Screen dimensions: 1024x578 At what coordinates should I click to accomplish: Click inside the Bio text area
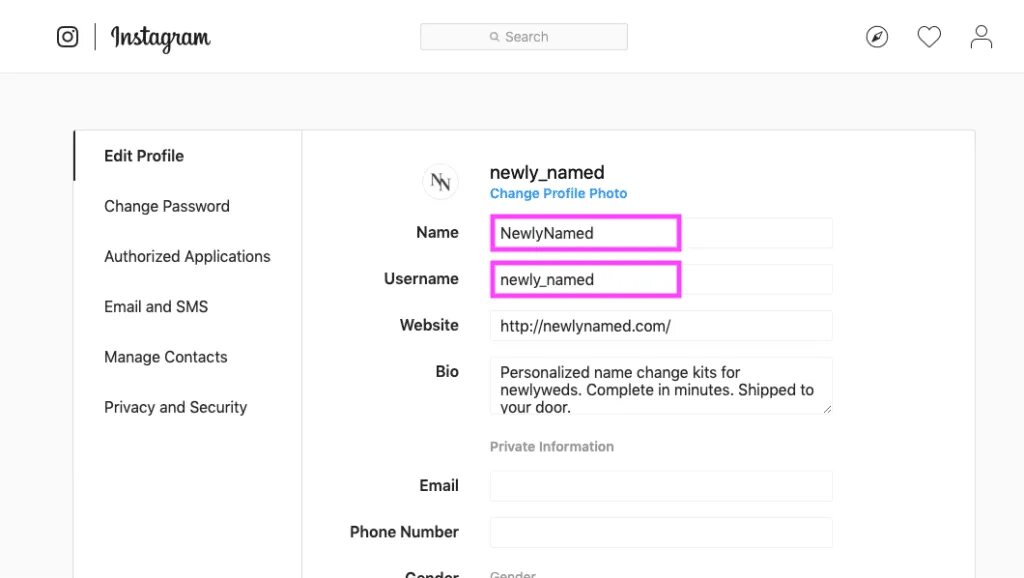click(661, 385)
